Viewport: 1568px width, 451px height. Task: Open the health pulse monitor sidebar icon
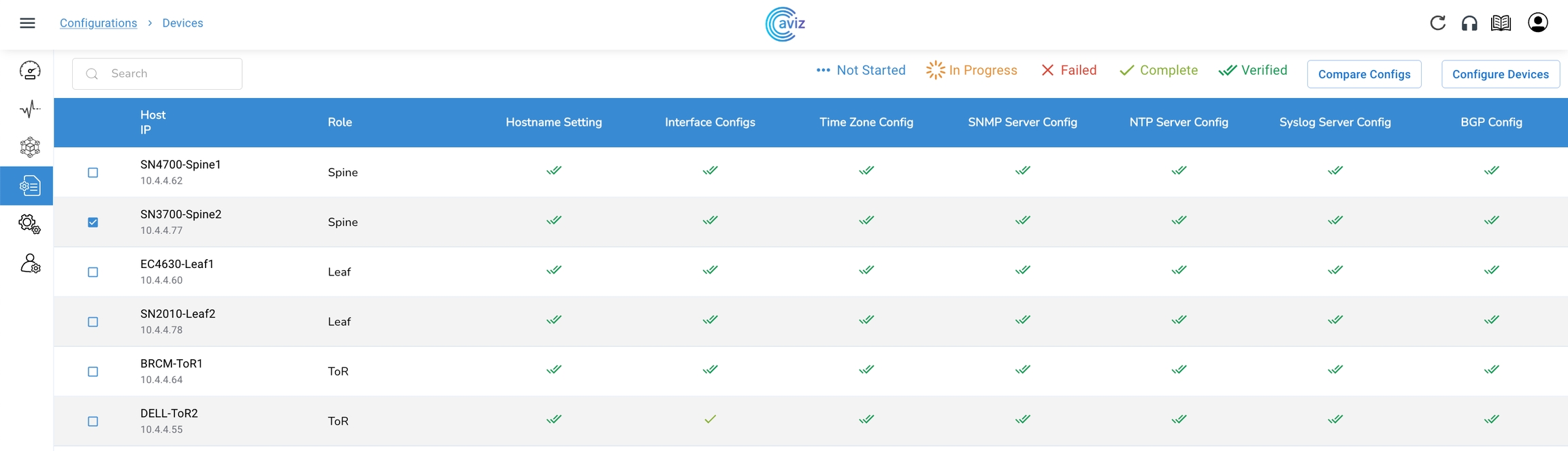(x=29, y=109)
